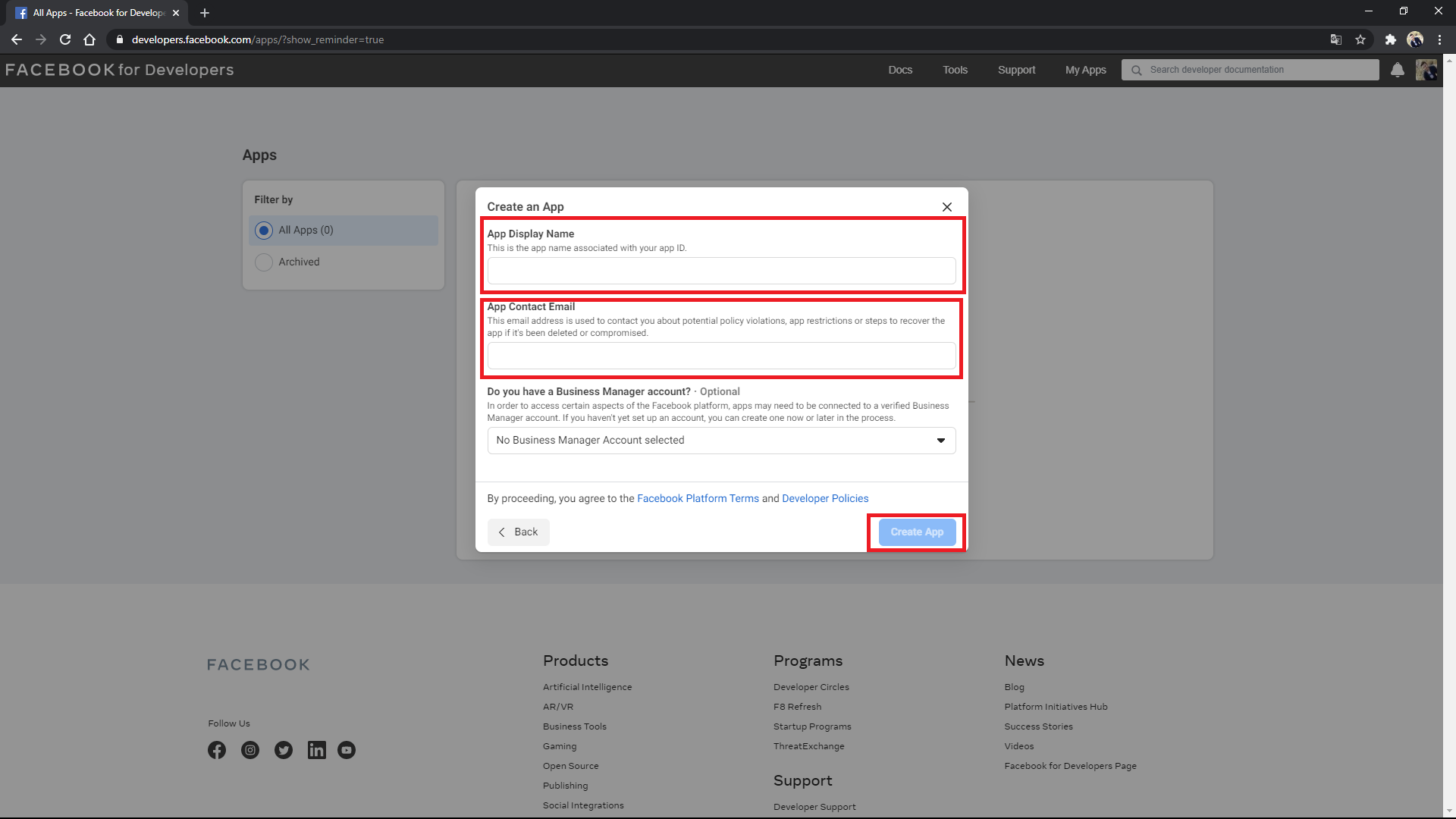Open the Success Stories footer link
This screenshot has height=819, width=1456.
tap(1038, 726)
